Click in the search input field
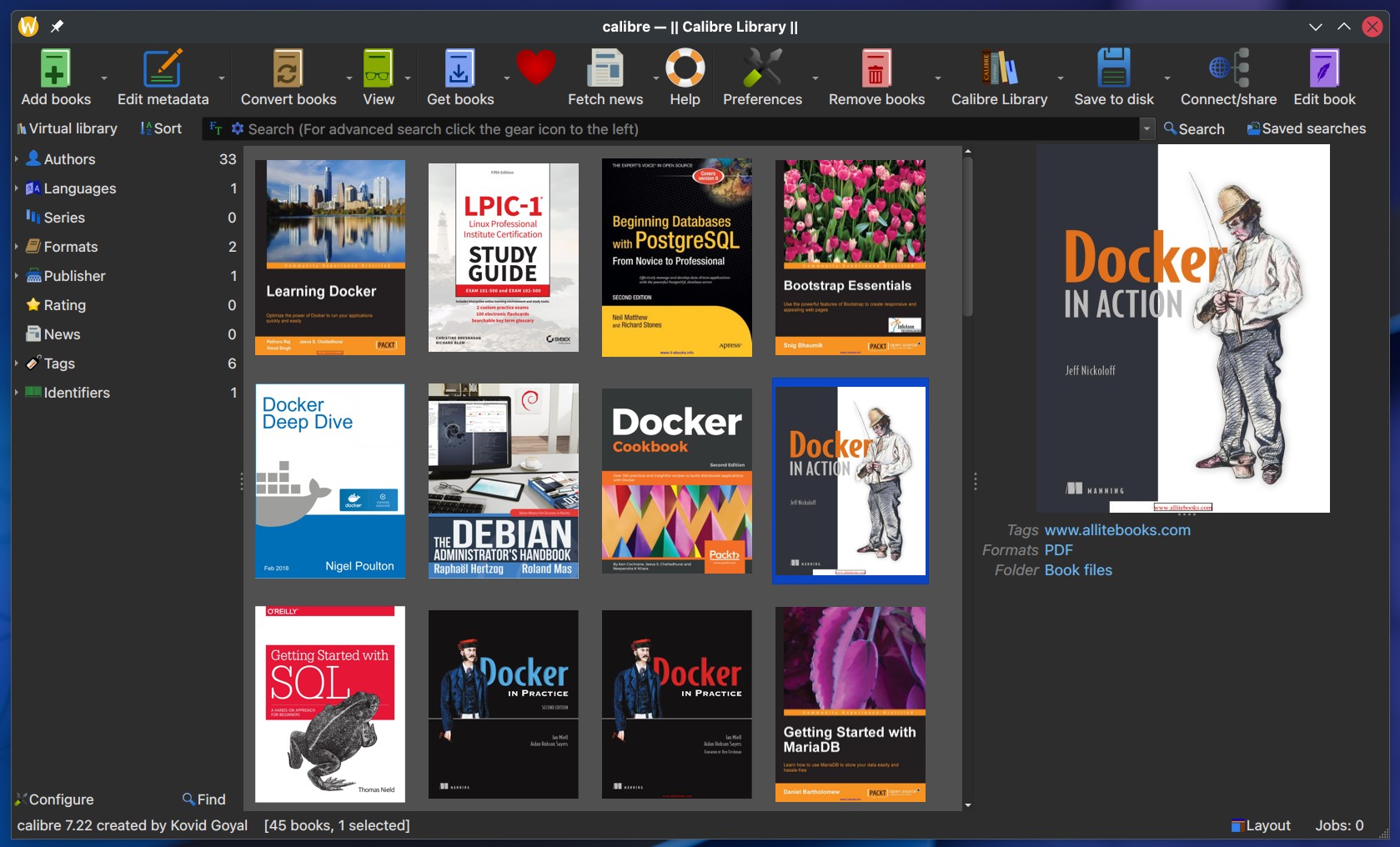This screenshot has width=1400, height=847. click(692, 129)
